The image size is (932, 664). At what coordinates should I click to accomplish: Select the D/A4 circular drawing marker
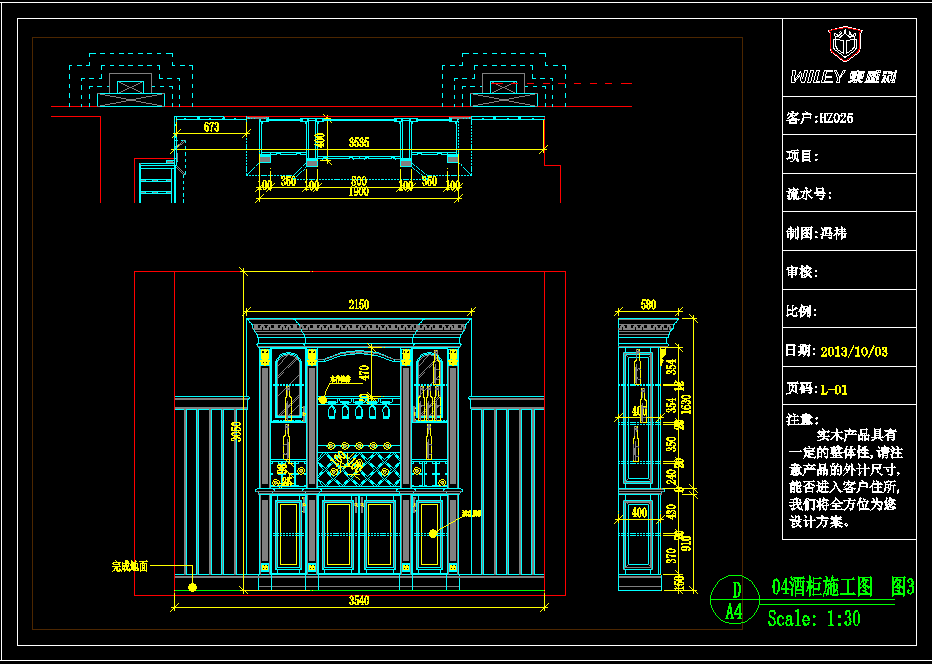(734, 600)
